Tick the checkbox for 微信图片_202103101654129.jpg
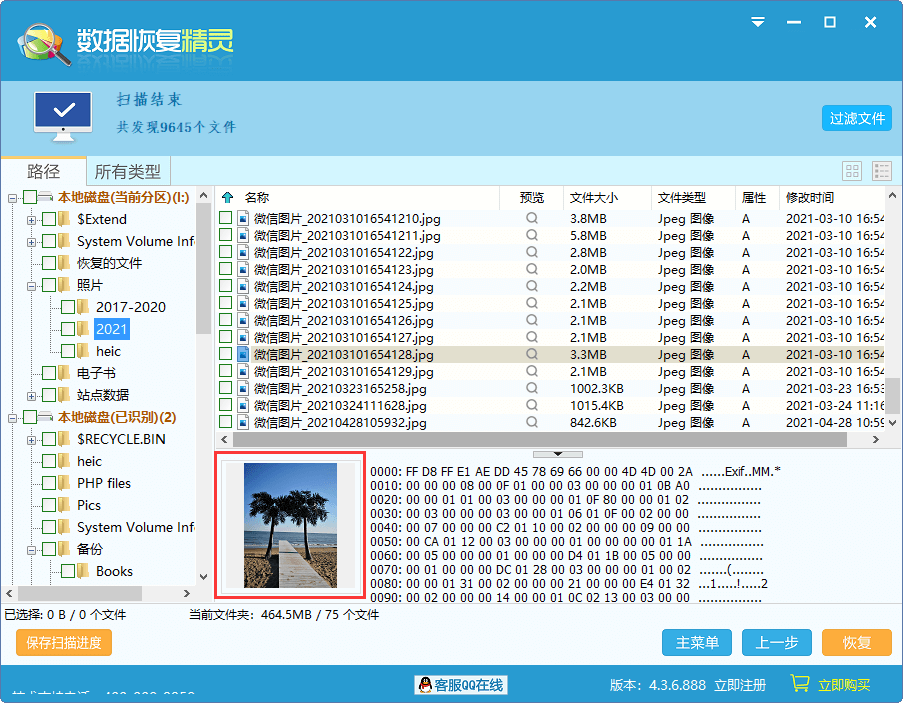The width and height of the screenshot is (903, 703). [225, 371]
